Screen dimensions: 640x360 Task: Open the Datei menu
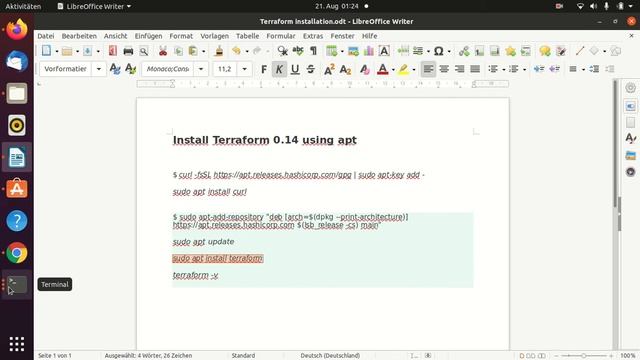pos(46,36)
